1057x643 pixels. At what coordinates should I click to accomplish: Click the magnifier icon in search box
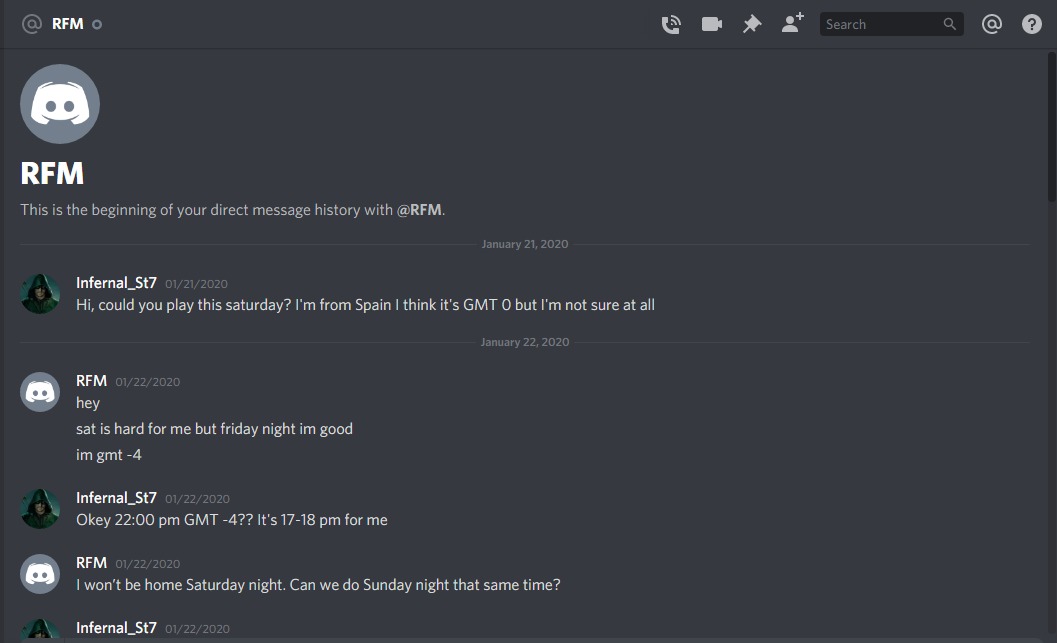[x=949, y=24]
